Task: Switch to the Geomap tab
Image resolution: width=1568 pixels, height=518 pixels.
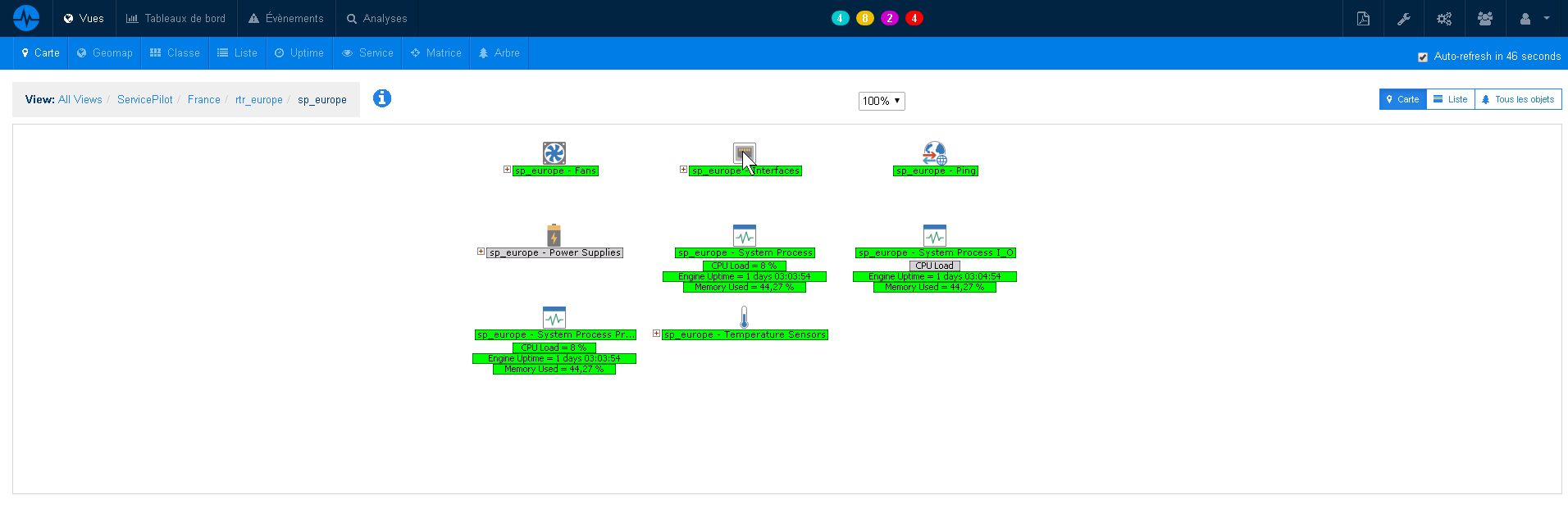Action: tap(105, 52)
